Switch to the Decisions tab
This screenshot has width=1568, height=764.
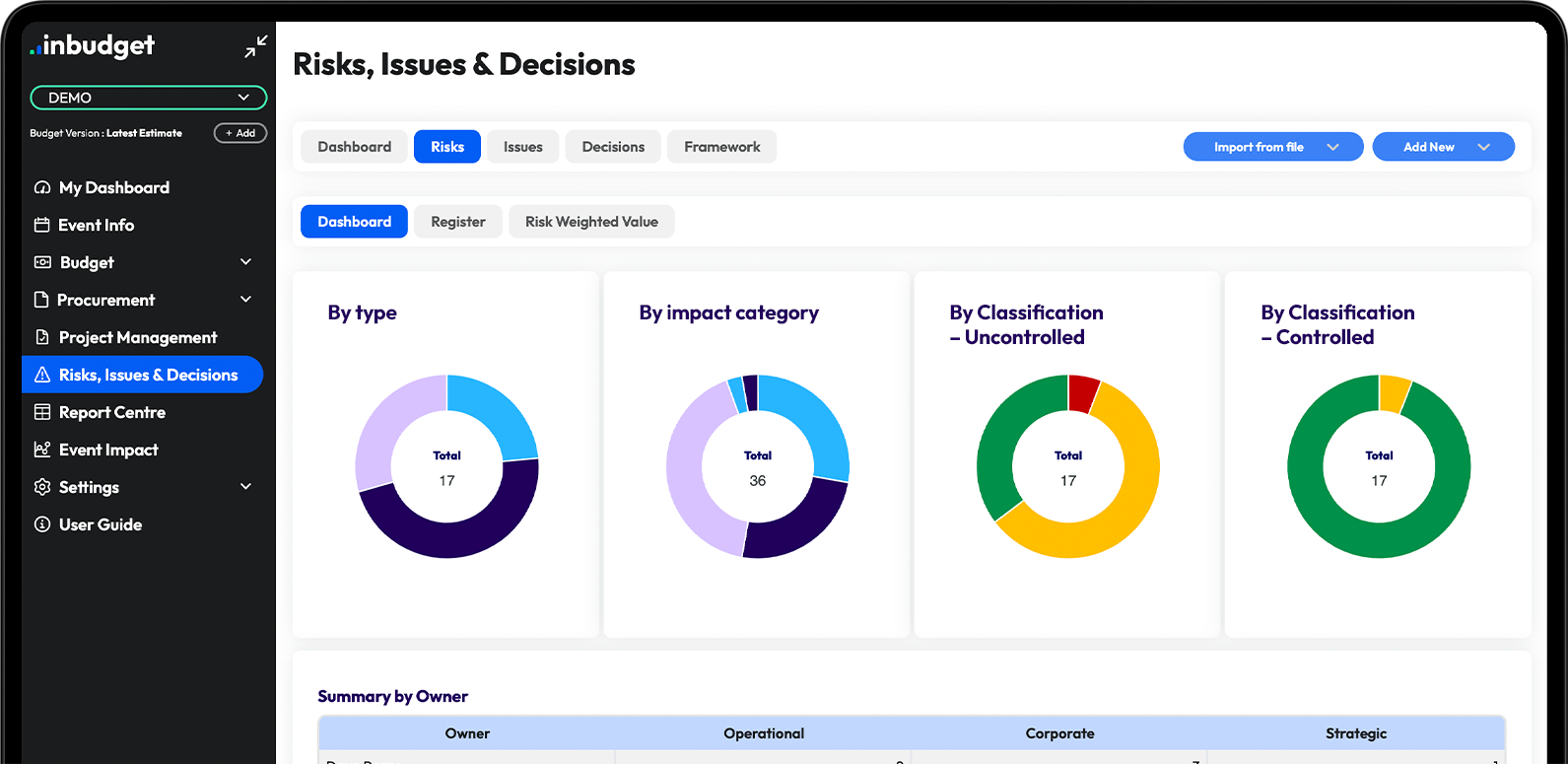[x=613, y=147]
